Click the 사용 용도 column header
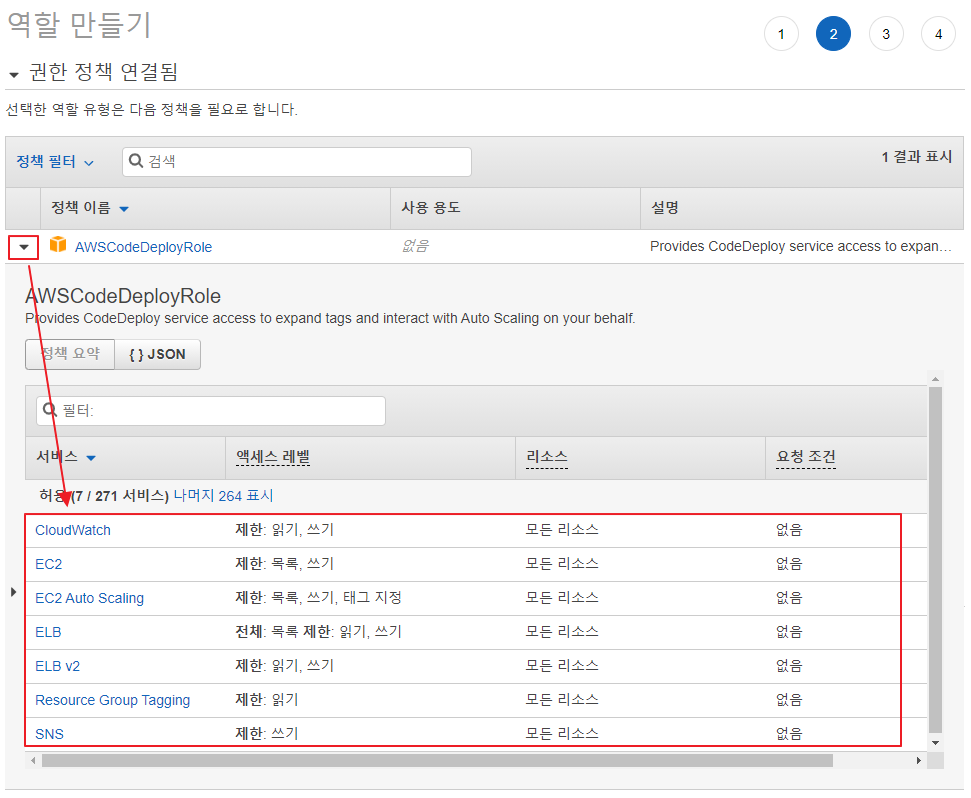This screenshot has width=971, height=798. pyautogui.click(x=430, y=207)
